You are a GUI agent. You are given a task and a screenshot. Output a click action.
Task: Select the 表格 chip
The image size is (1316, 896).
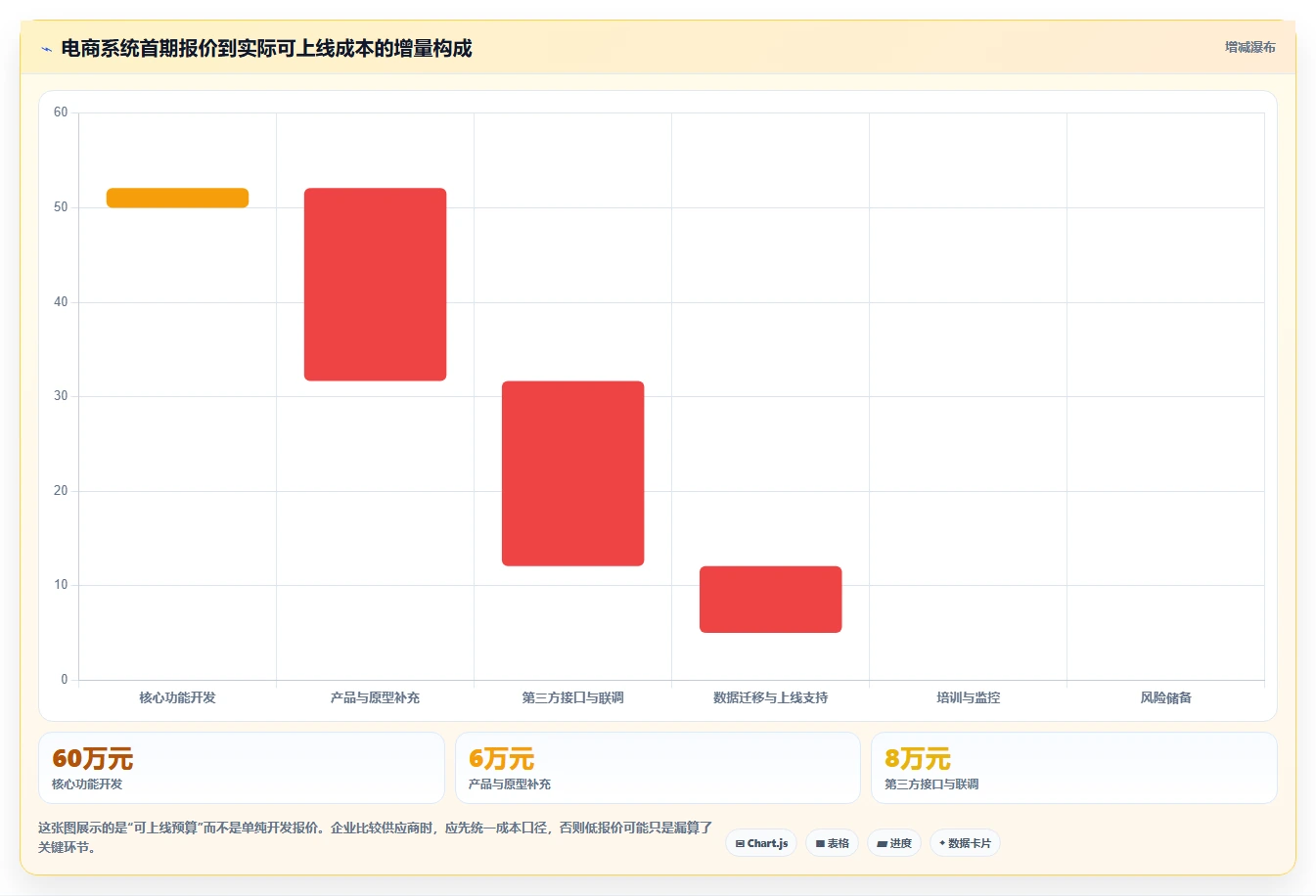(x=832, y=843)
